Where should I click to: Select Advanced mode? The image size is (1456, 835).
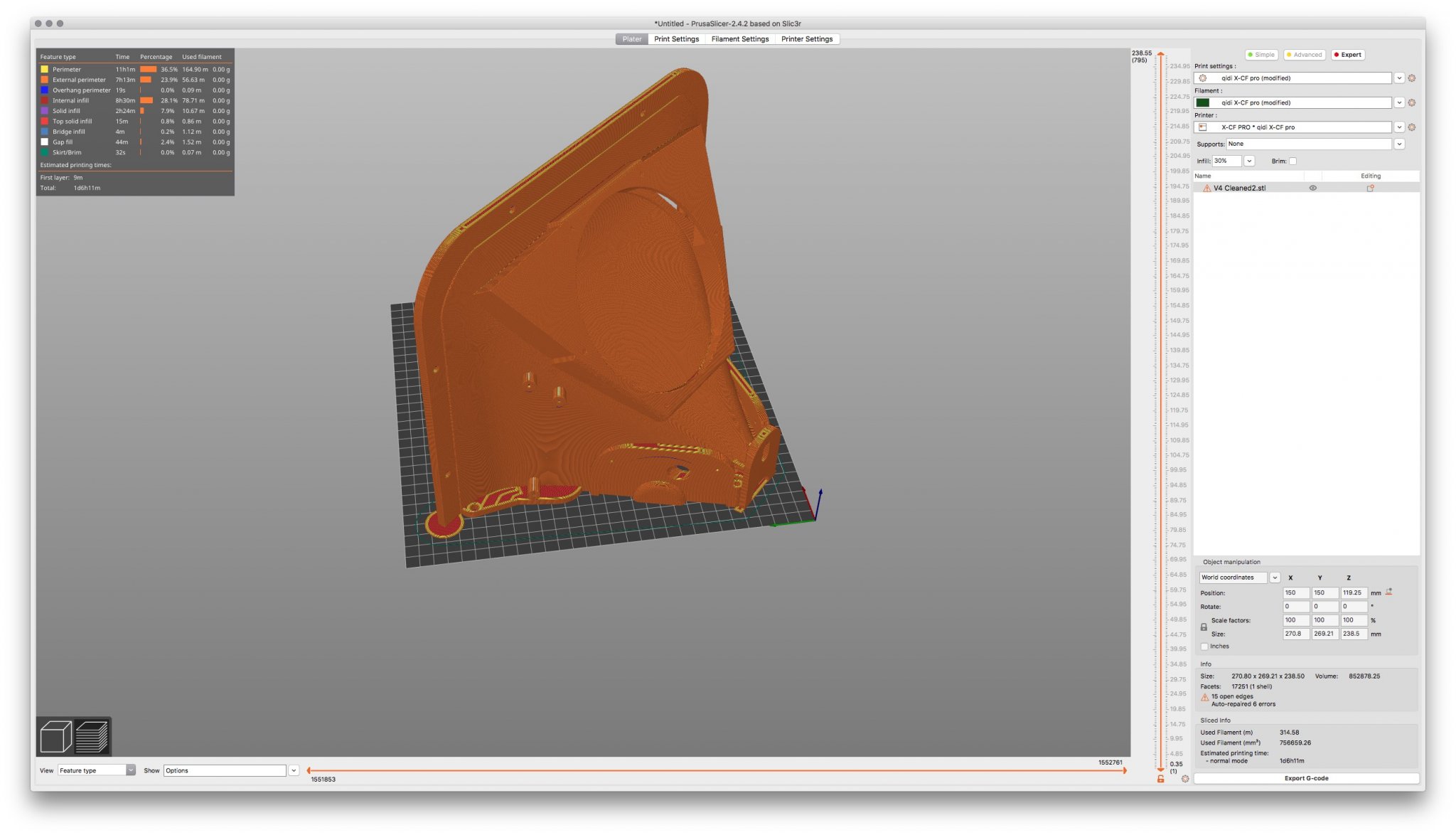tap(1305, 55)
